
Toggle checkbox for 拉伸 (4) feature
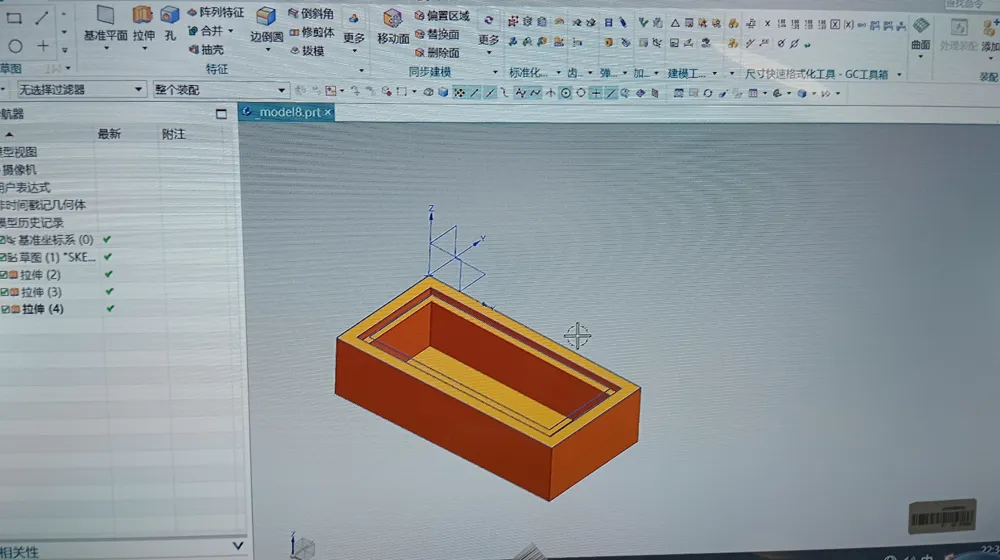click(x=5, y=309)
